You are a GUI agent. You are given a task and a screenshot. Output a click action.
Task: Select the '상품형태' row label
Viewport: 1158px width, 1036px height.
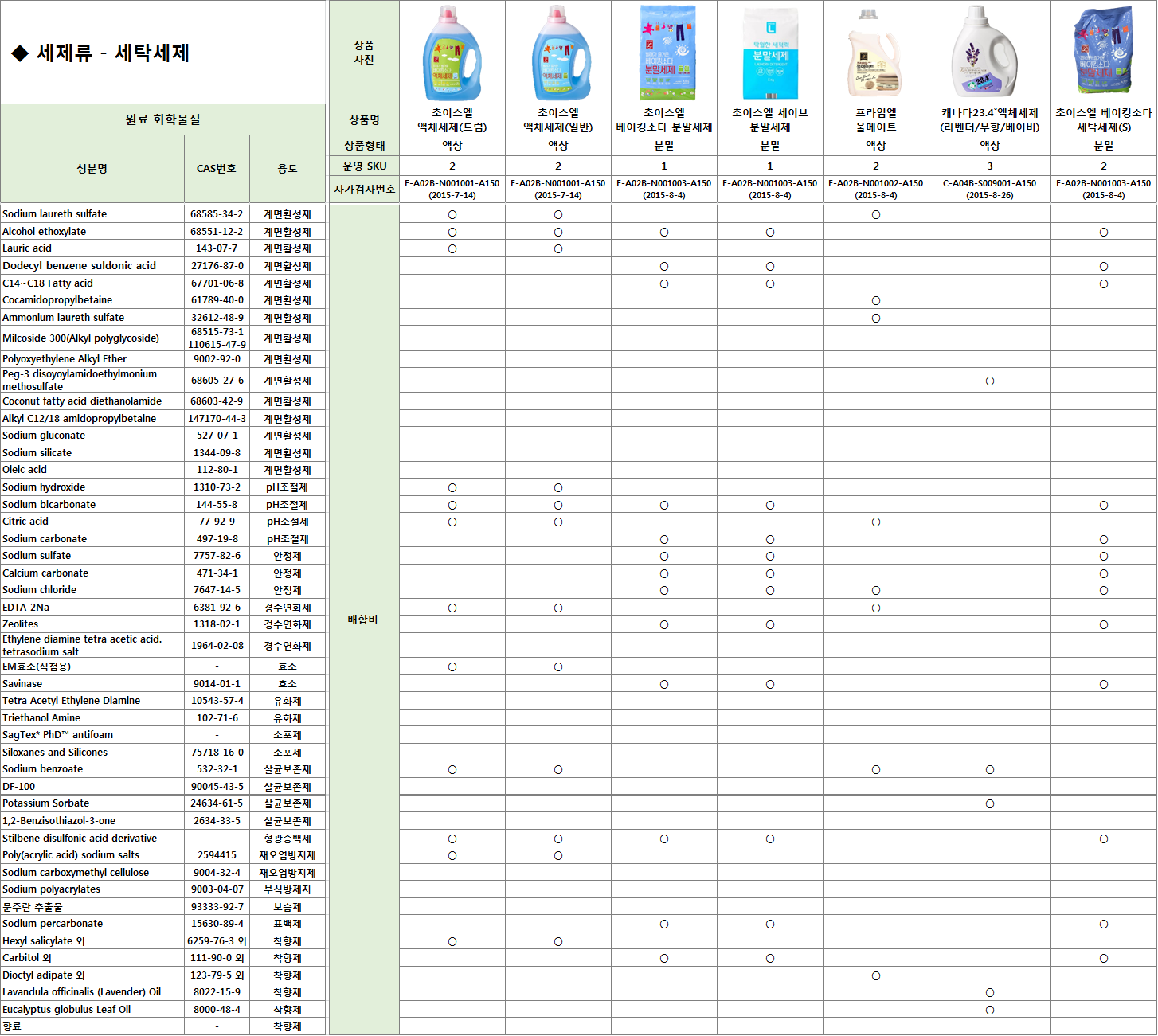click(364, 146)
